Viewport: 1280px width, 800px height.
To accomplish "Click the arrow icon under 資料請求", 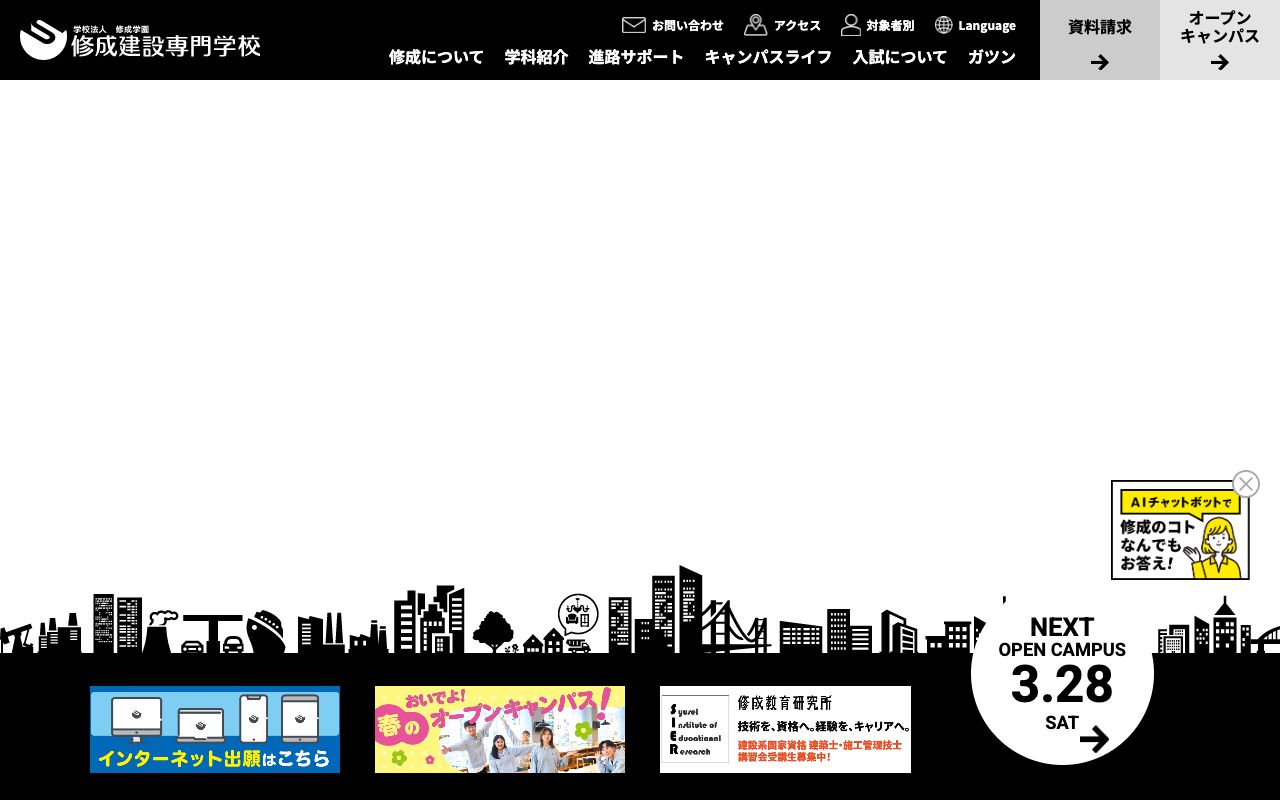I will [x=1099, y=62].
